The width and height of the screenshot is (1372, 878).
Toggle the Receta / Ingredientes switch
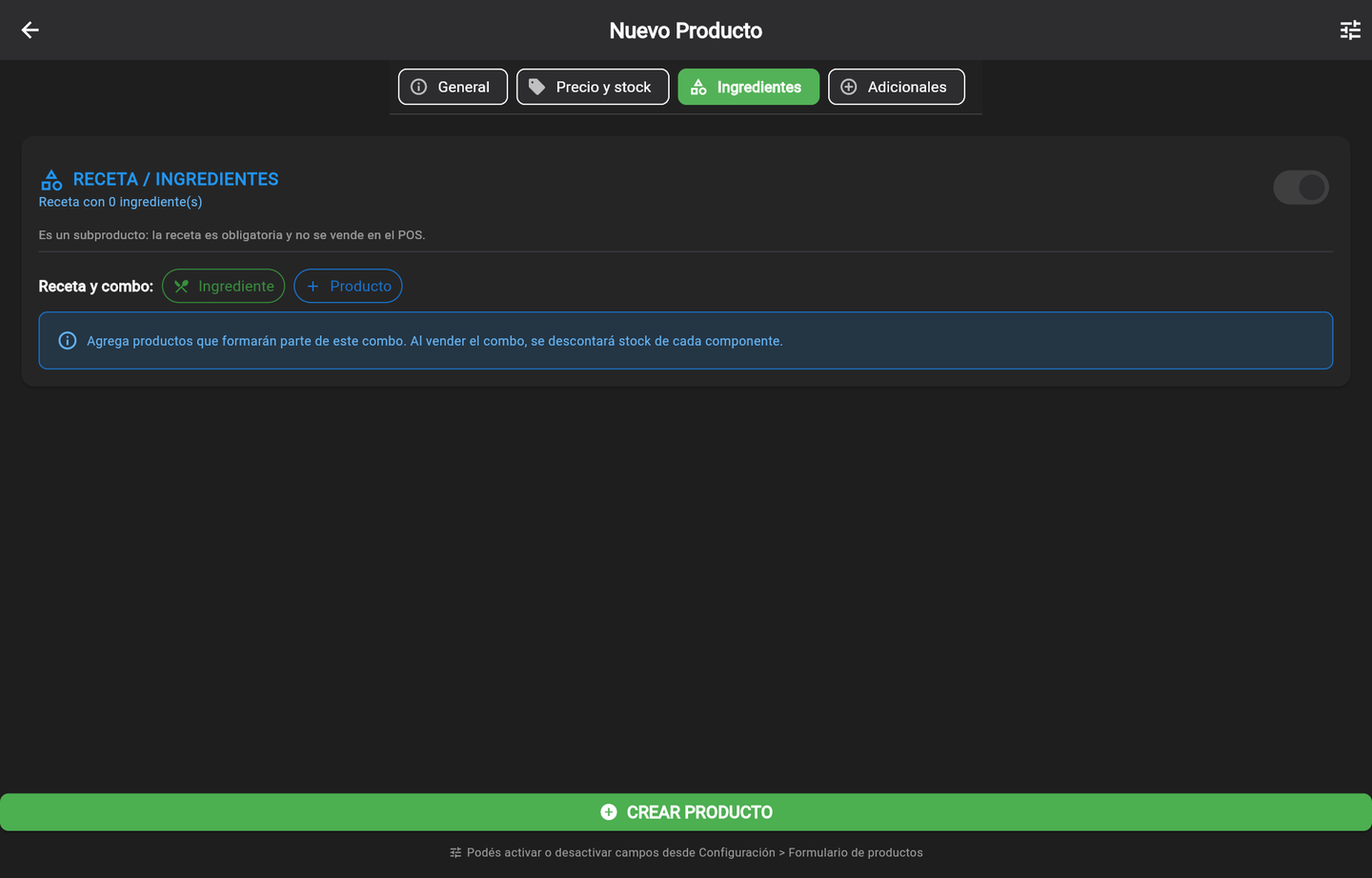click(1301, 188)
